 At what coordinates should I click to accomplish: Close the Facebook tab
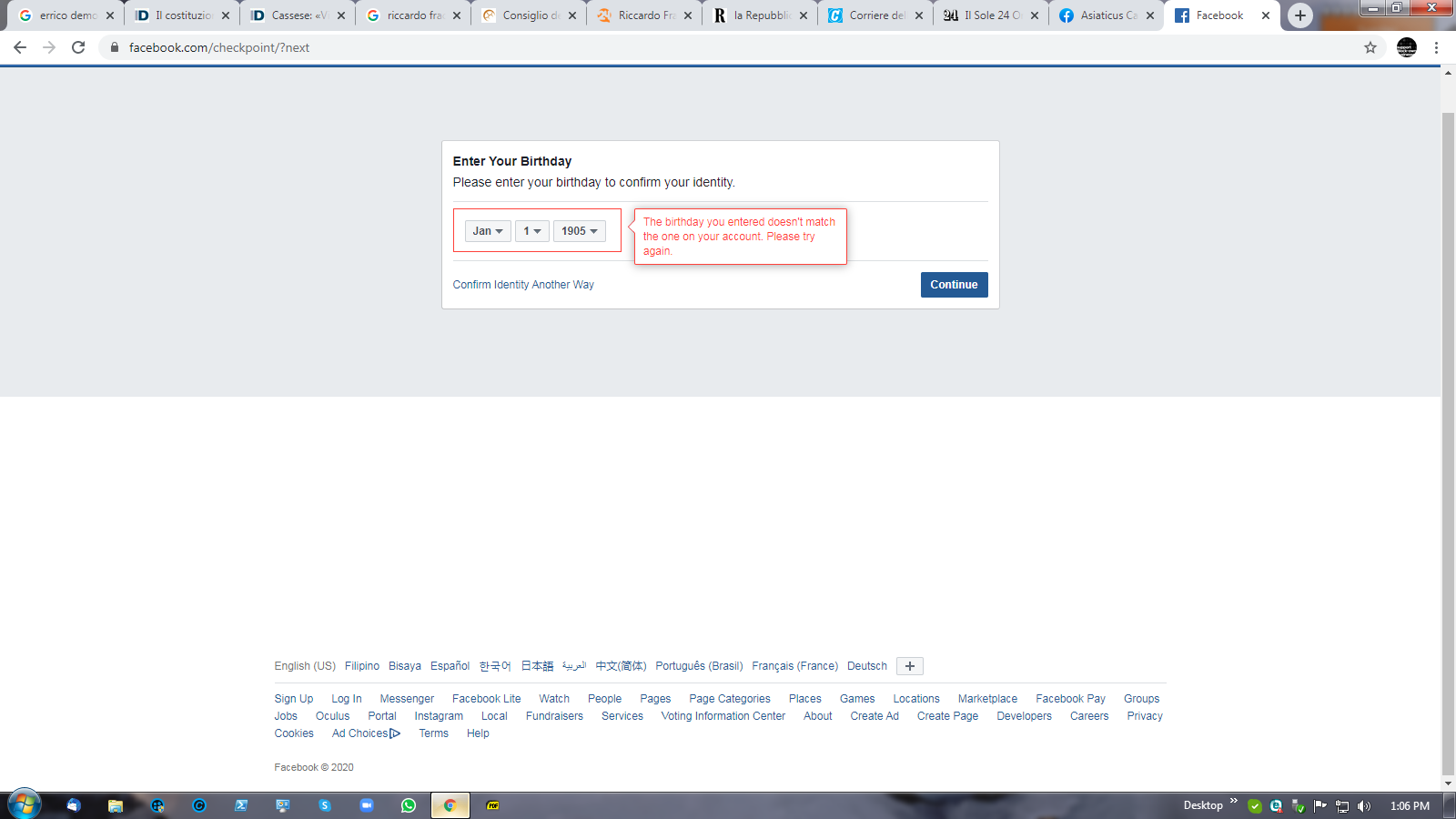1266,15
